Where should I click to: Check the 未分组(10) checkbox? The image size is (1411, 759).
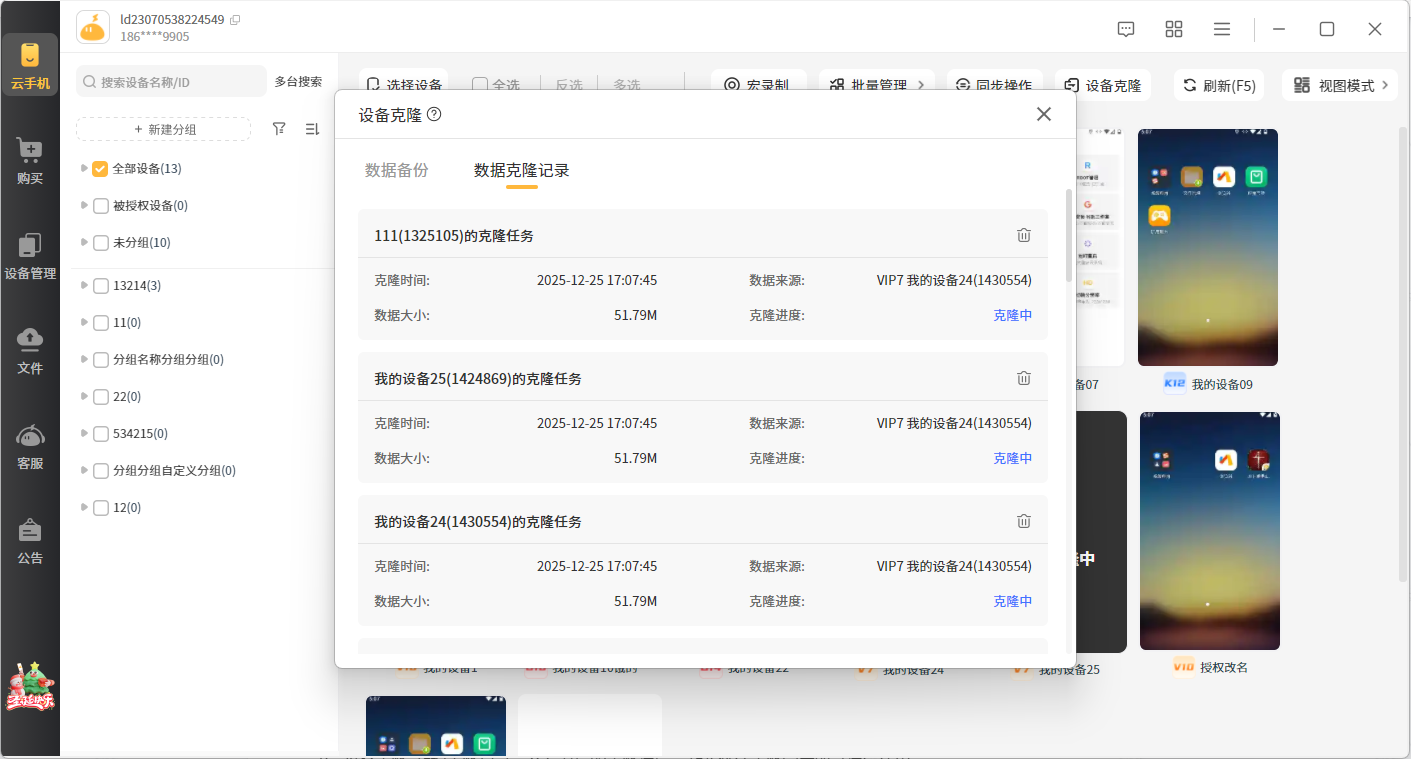coord(100,243)
